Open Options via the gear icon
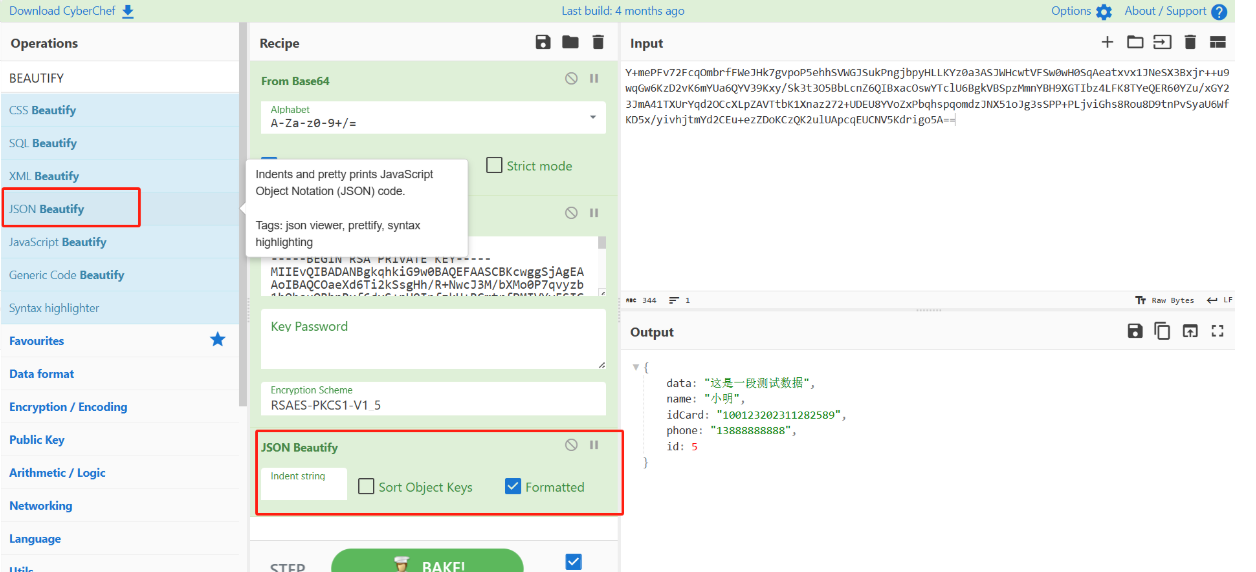The width and height of the screenshot is (1256, 572). coord(1104,12)
